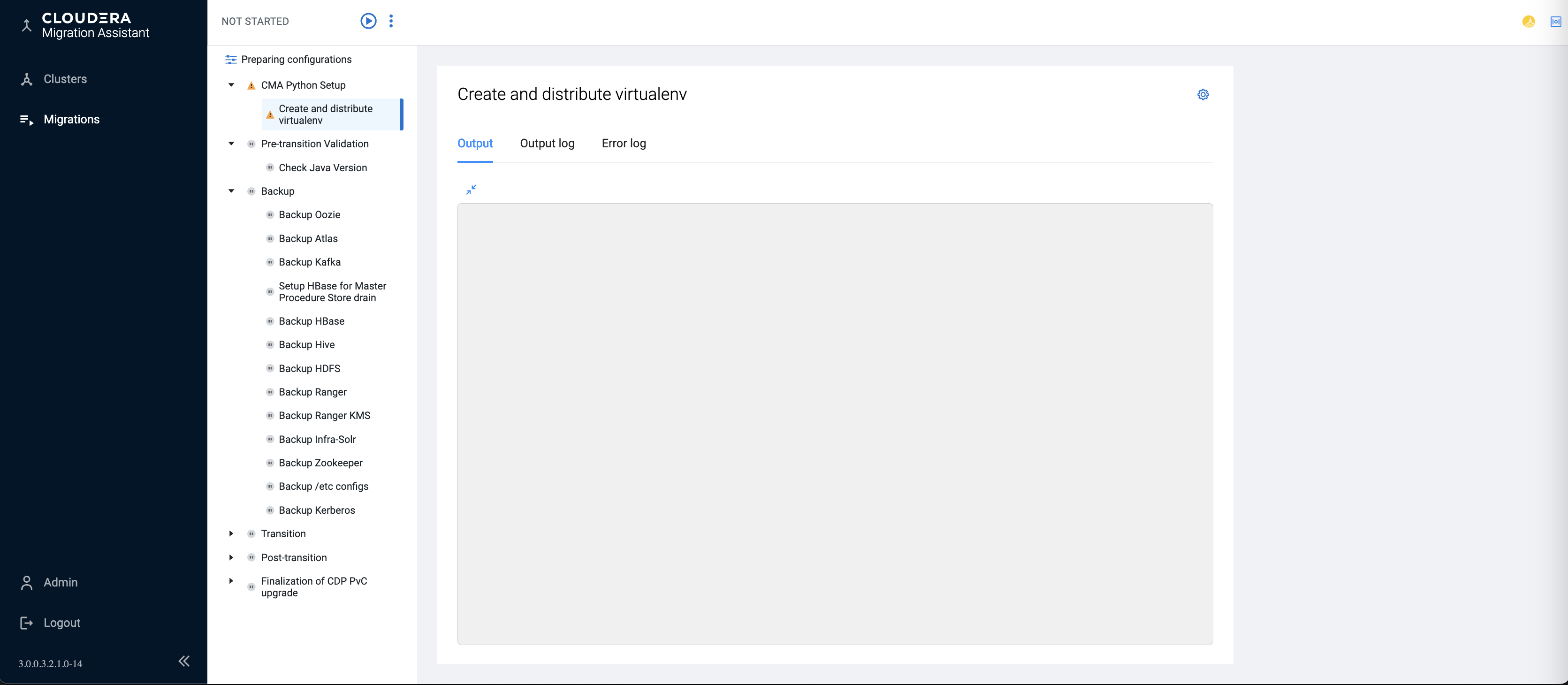The image size is (1568, 685).
Task: Click the yellow user avatar icon
Action: point(1529,22)
